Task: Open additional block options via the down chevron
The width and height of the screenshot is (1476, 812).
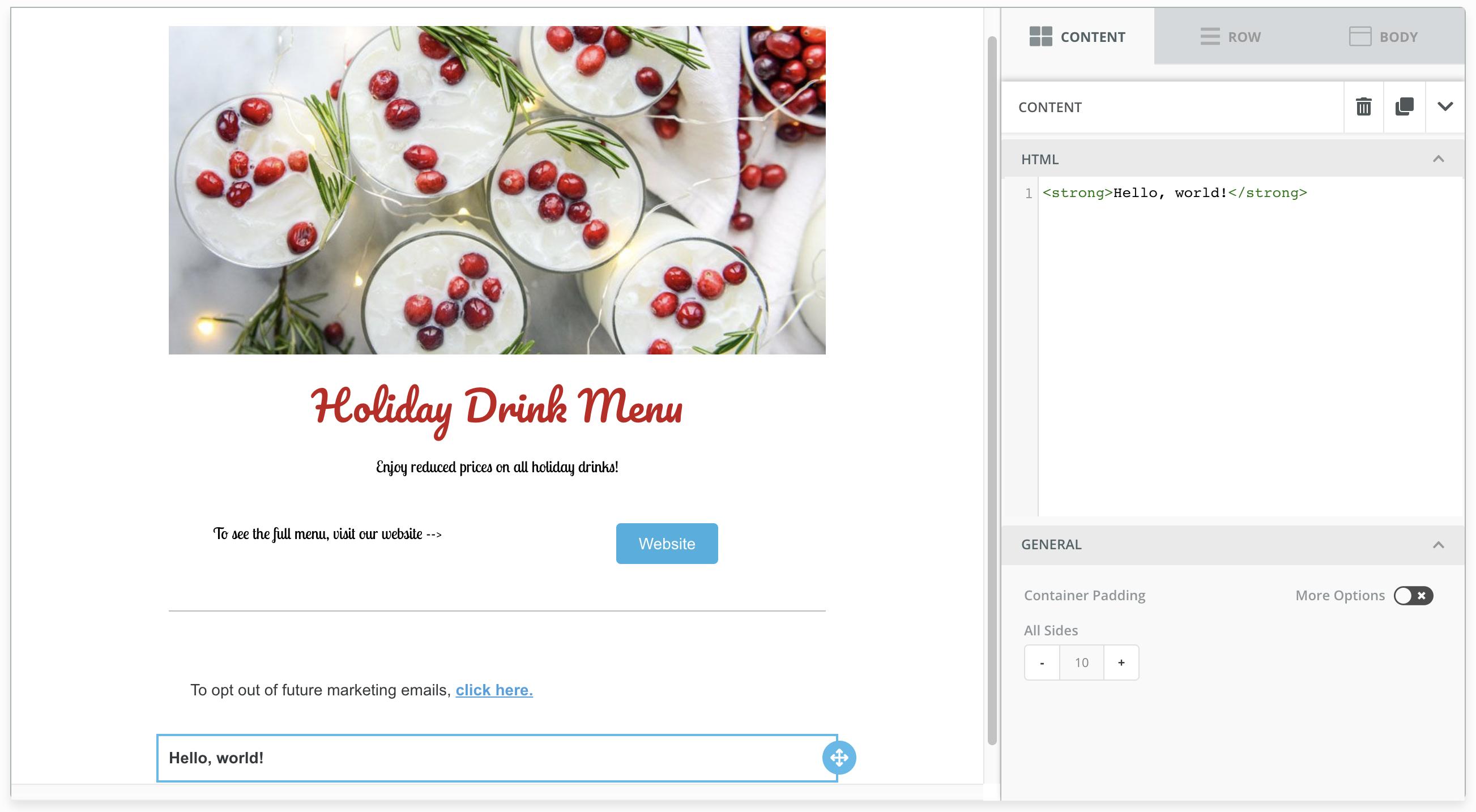Action: 1445,106
